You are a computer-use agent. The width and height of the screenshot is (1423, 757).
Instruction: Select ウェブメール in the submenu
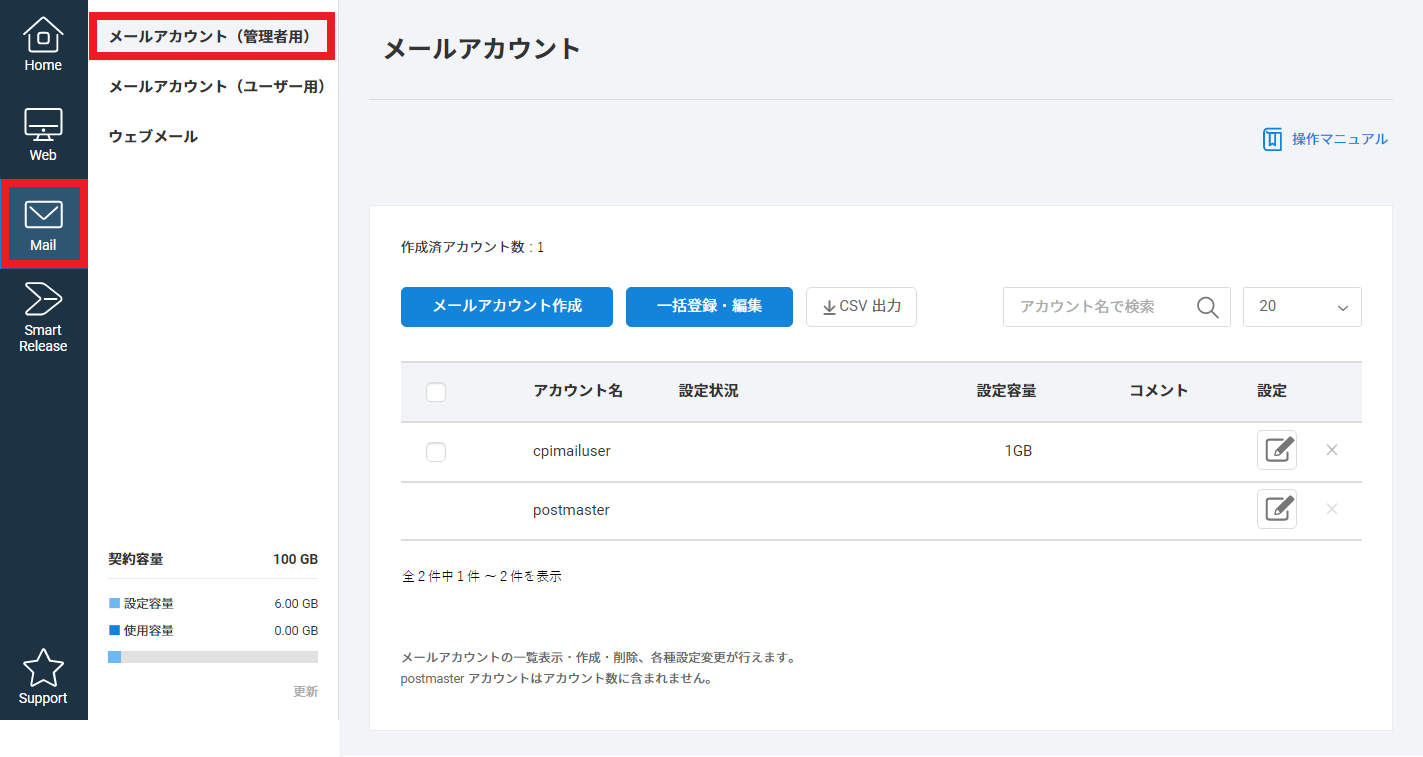pos(153,137)
